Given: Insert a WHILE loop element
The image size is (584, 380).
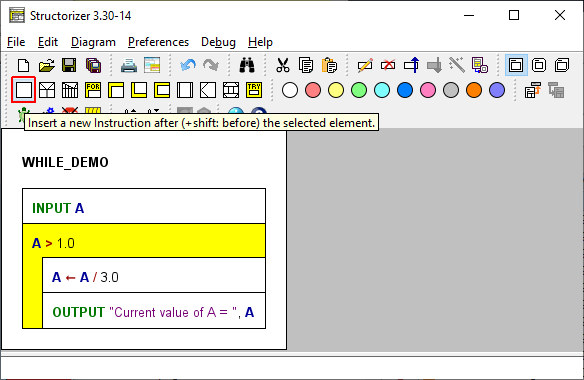Looking at the screenshot, I should [x=116, y=90].
